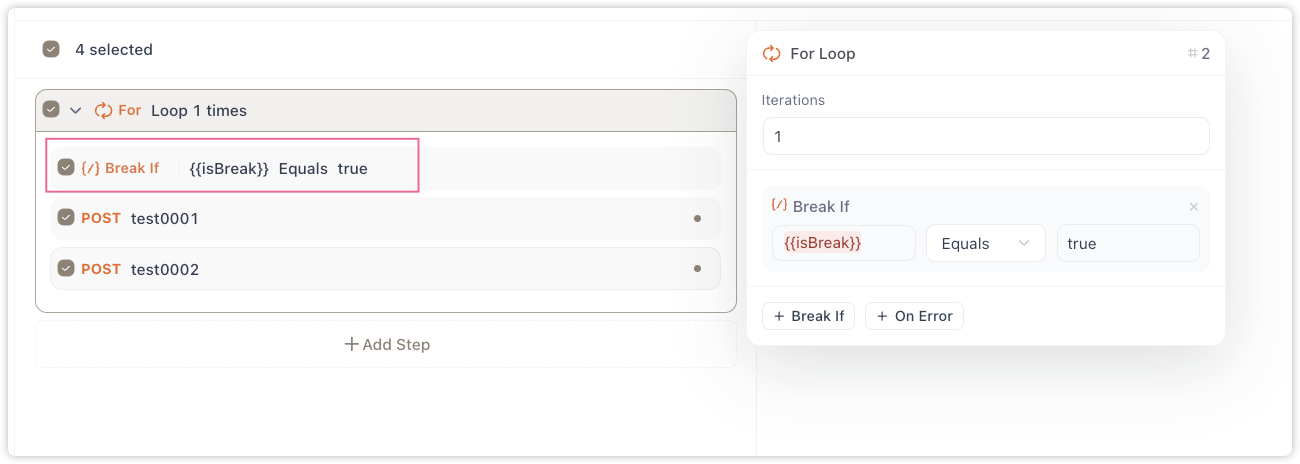Click the status dot on test0001

tap(697, 218)
